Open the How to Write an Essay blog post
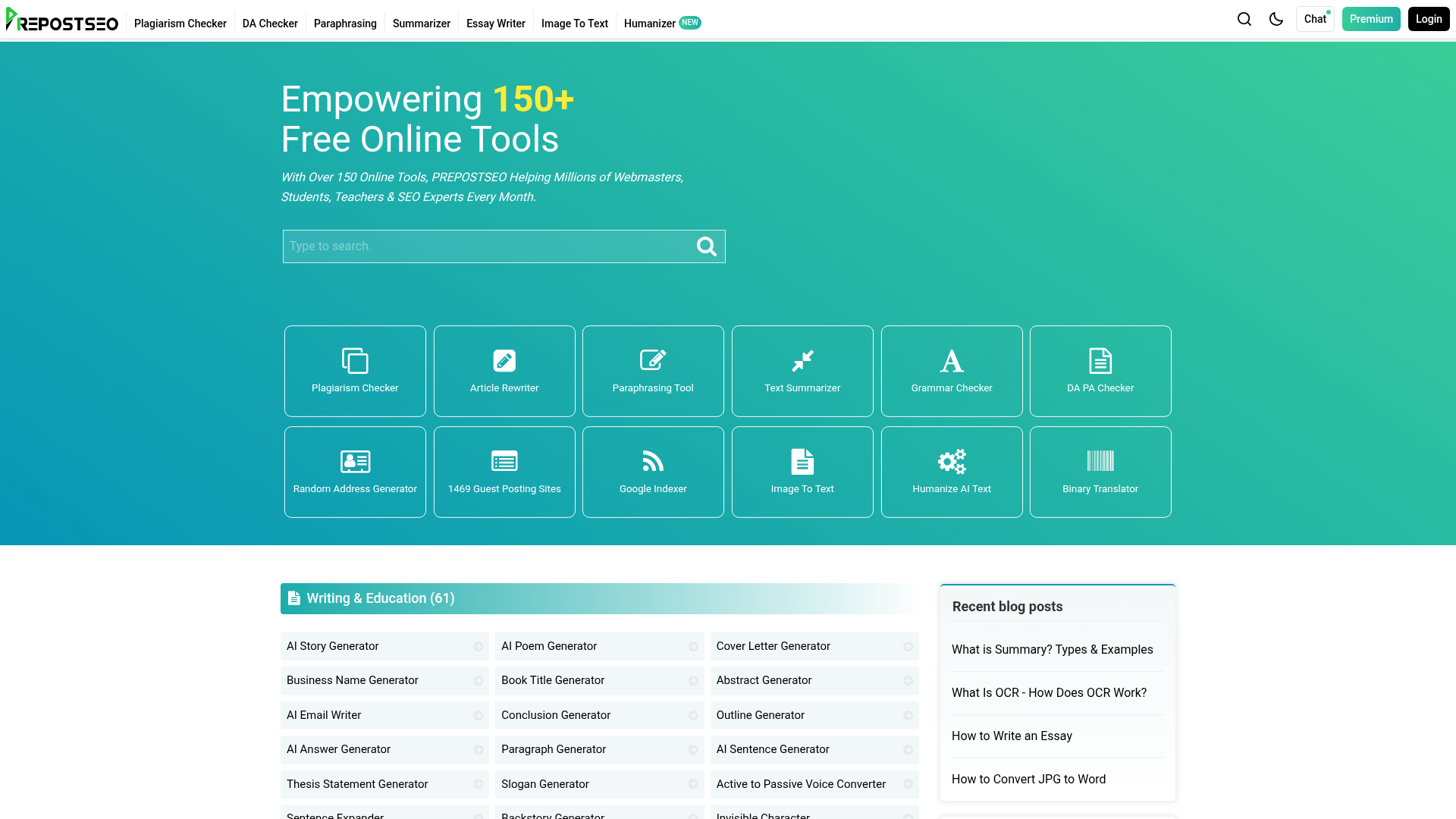The image size is (1456, 819). pyautogui.click(x=1012, y=736)
